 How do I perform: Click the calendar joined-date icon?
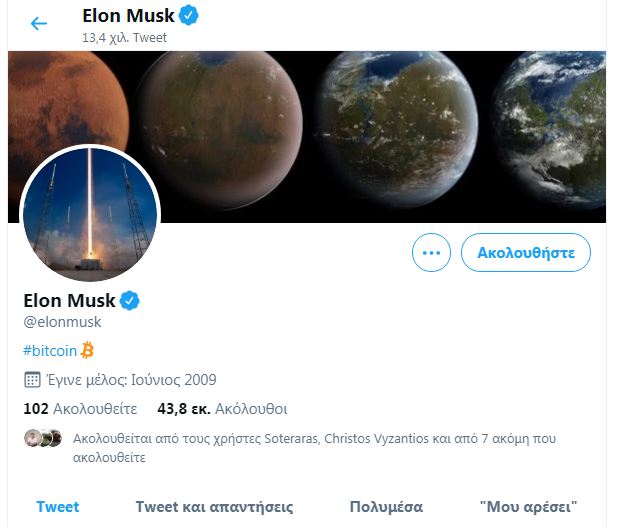pyautogui.click(x=32, y=380)
